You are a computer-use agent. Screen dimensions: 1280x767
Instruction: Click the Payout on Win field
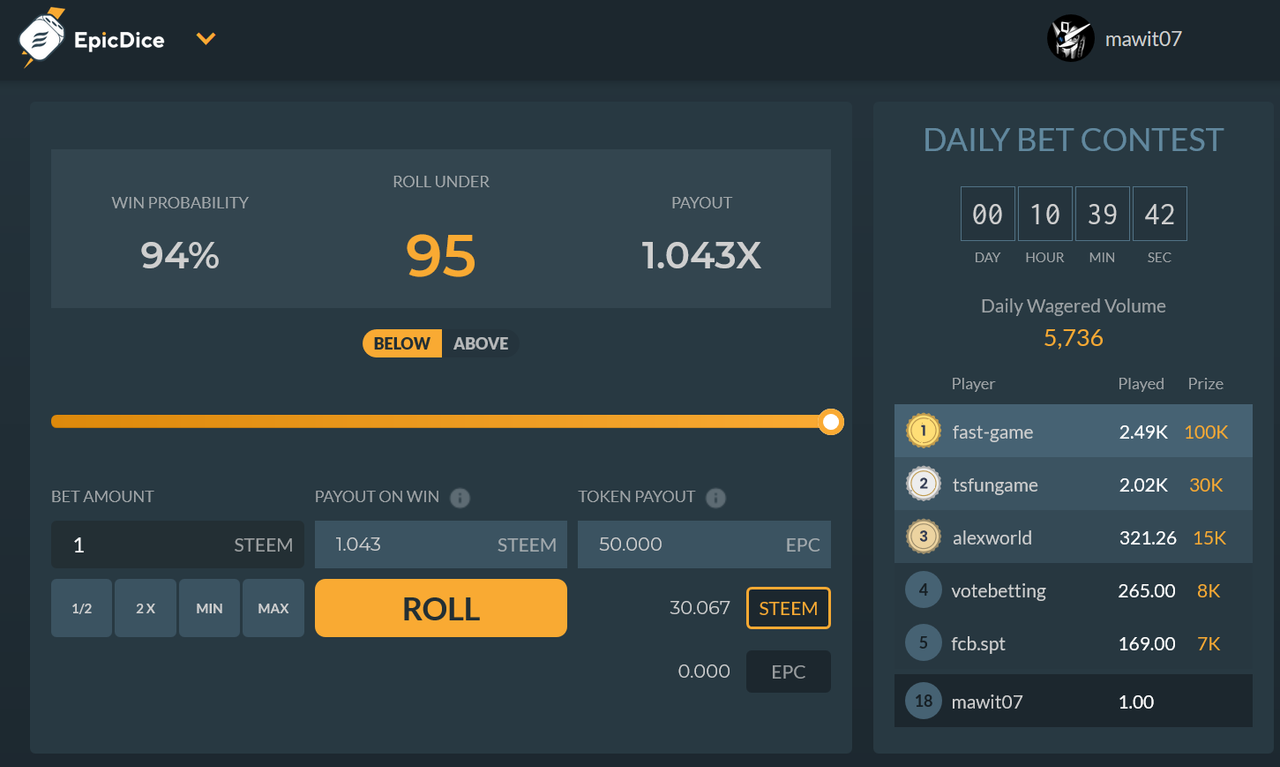click(441, 544)
